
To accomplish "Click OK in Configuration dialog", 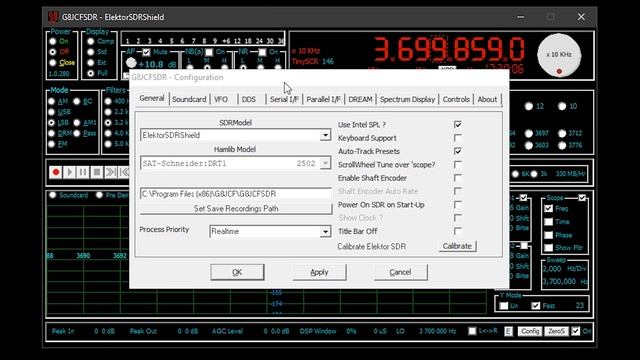I will point(237,272).
